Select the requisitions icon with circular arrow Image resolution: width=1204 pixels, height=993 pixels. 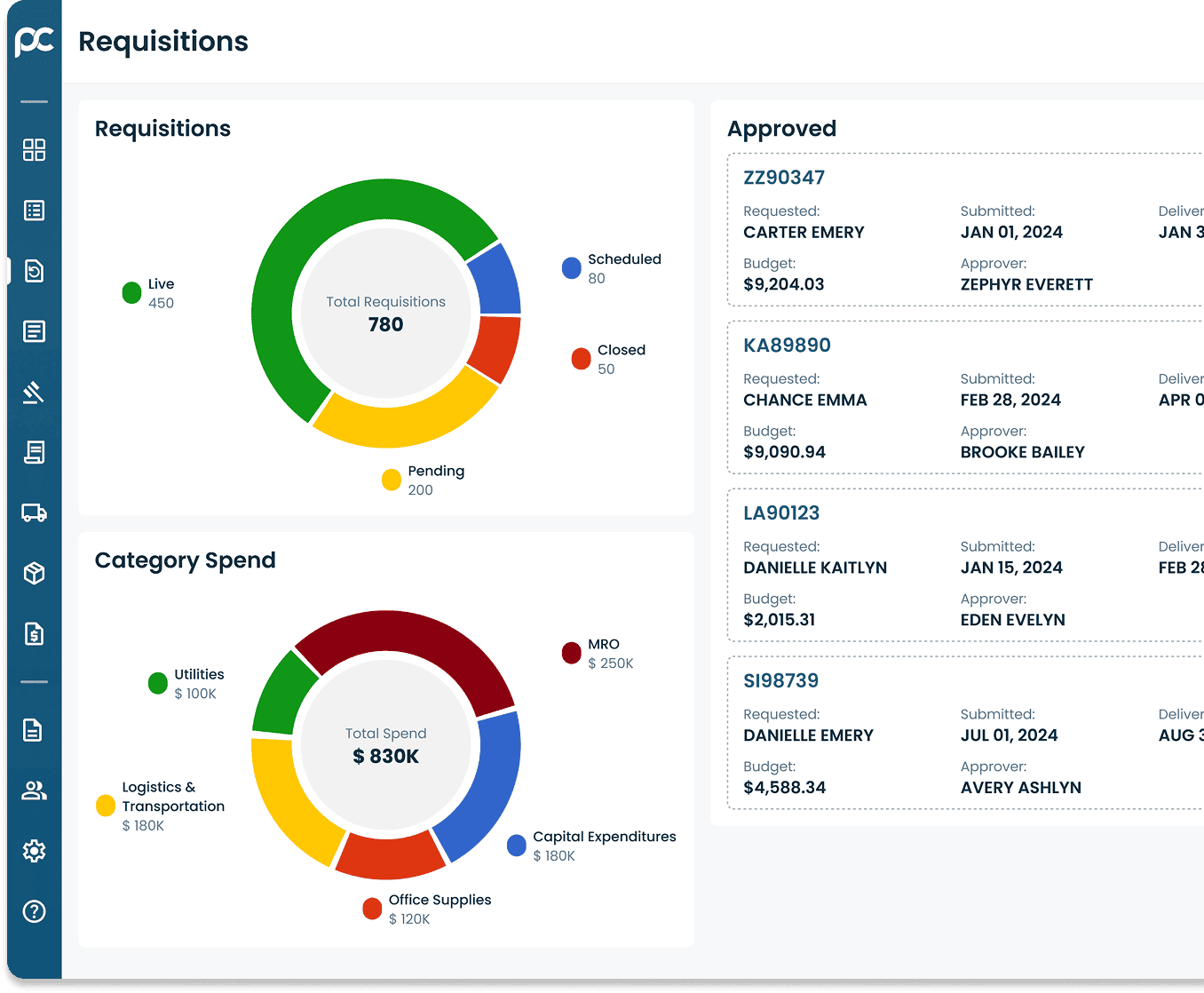tap(34, 271)
